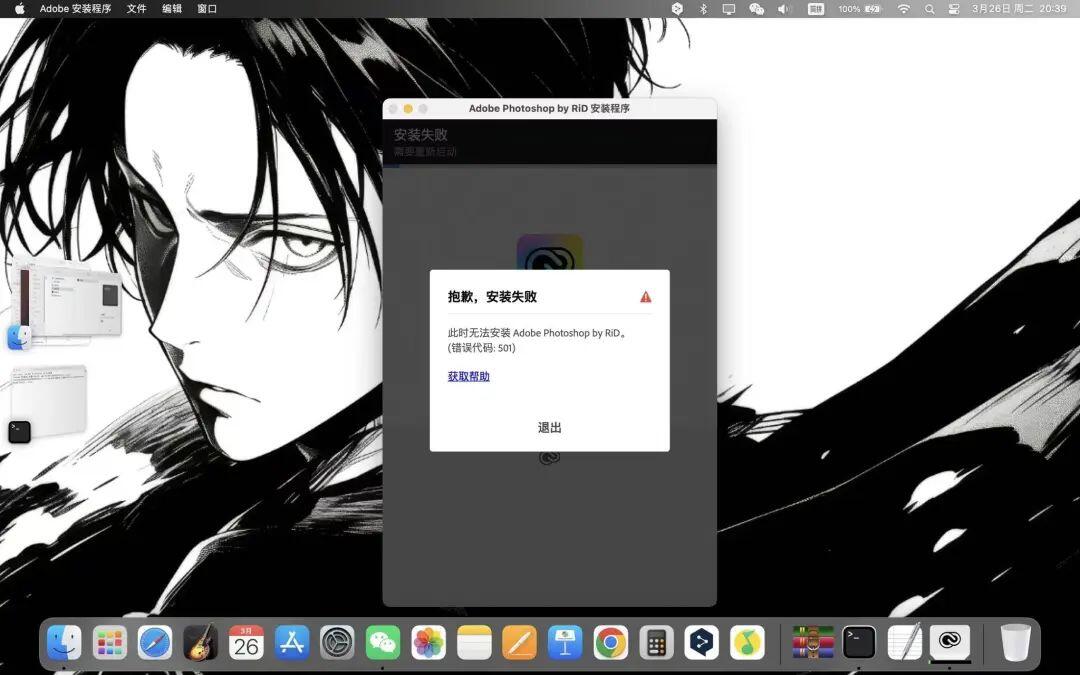
Task: Open the 文件 menu
Action: click(x=136, y=9)
